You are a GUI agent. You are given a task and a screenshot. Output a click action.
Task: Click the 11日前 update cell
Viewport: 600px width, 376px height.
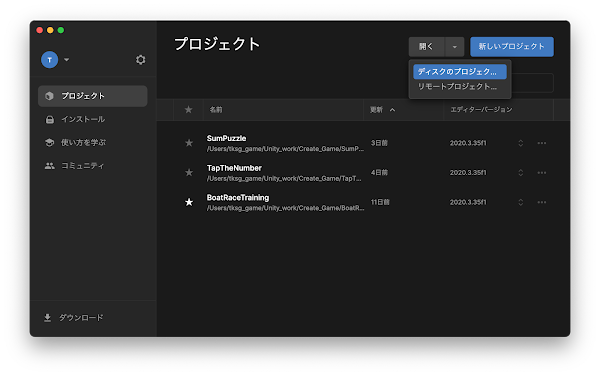(380, 202)
